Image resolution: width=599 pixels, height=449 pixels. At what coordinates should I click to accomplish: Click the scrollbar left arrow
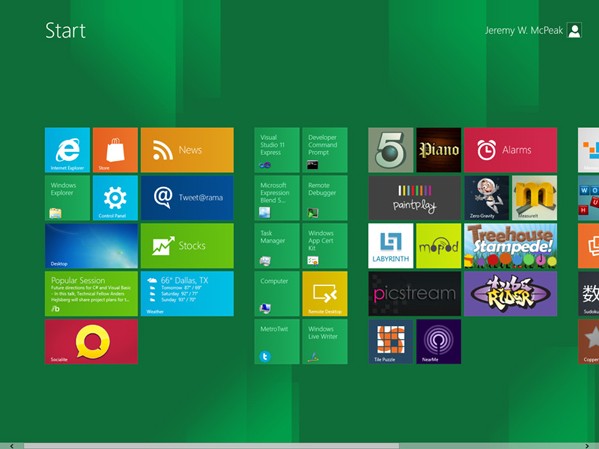pyautogui.click(x=12, y=446)
